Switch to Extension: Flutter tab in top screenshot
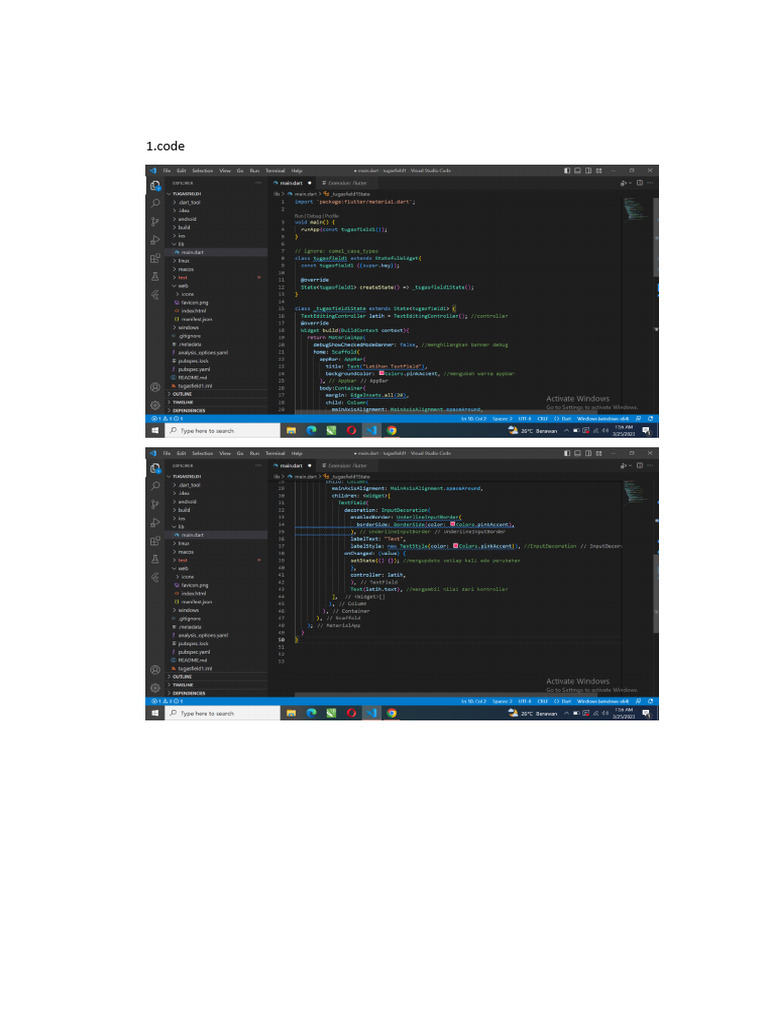Viewport: 768px width, 1024px height. 347,183
